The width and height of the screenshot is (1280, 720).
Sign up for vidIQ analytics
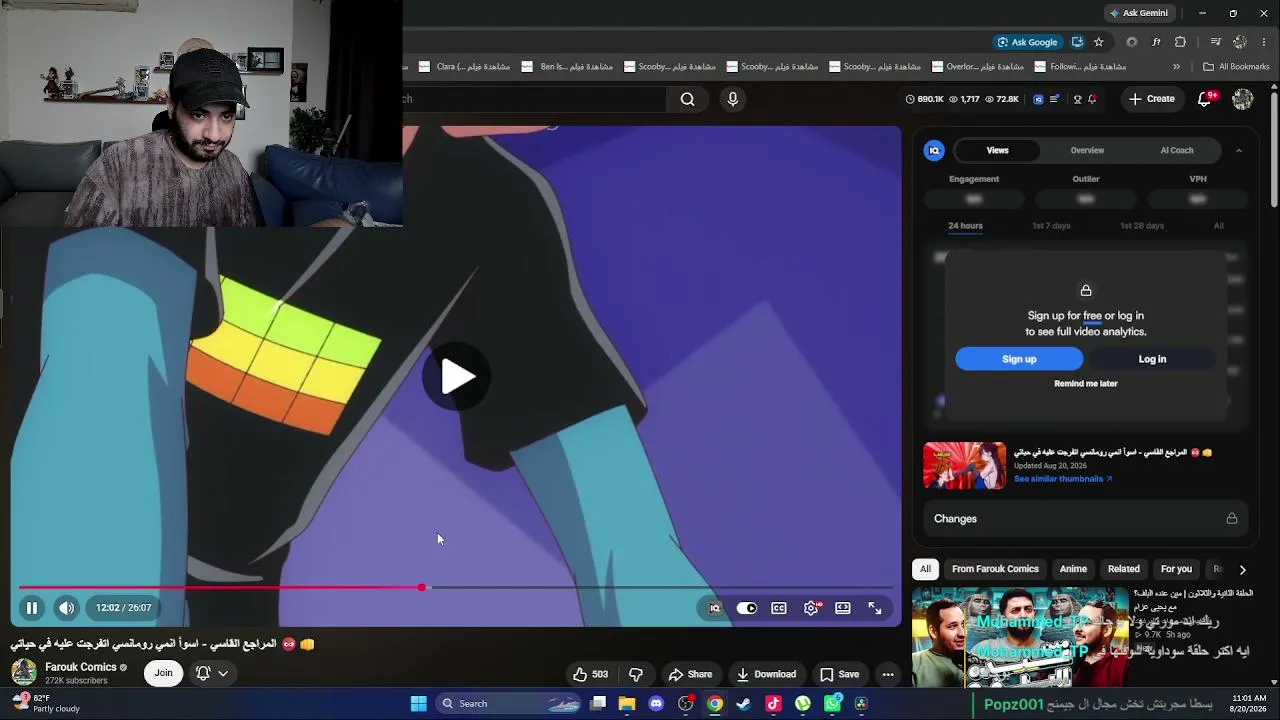point(1019,359)
